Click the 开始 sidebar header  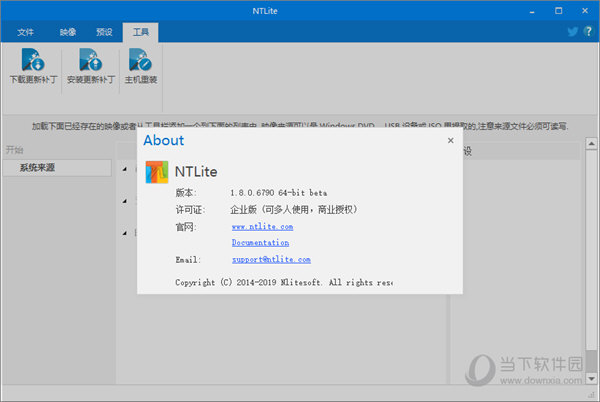tap(15, 150)
